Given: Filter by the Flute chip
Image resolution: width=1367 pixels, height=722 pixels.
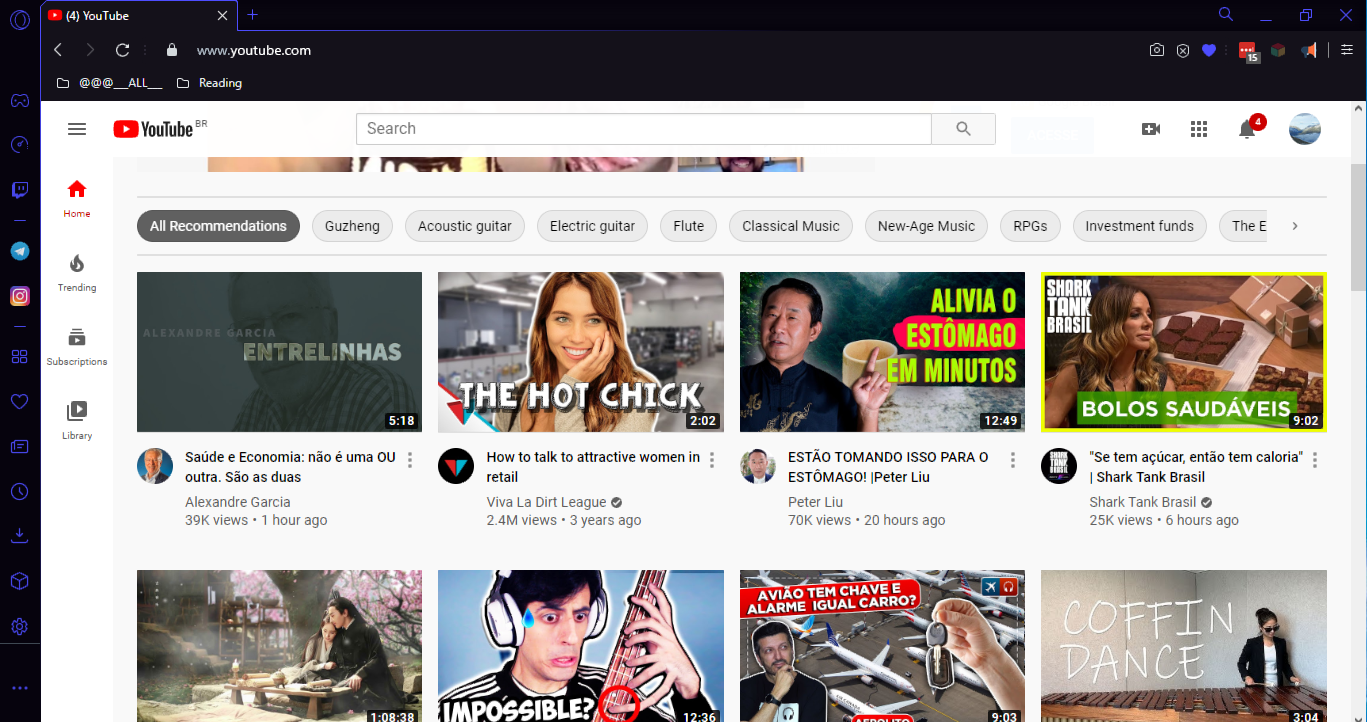Looking at the screenshot, I should click(688, 226).
